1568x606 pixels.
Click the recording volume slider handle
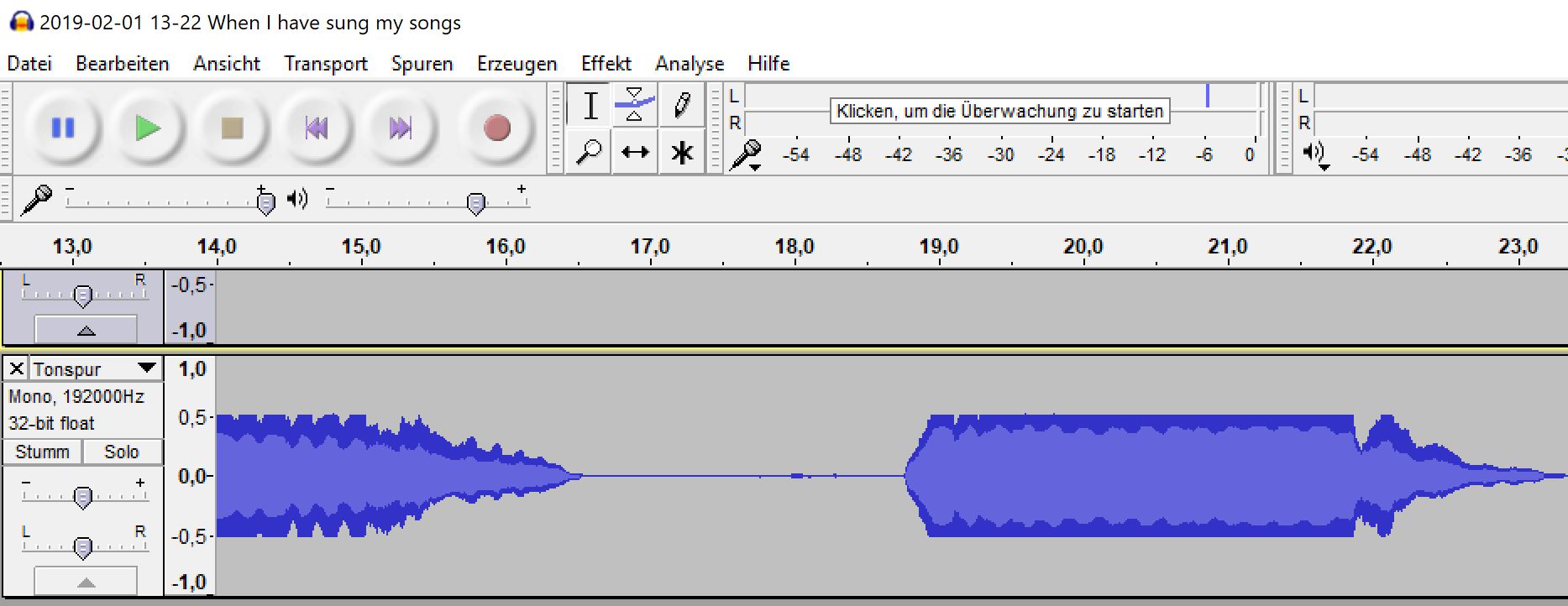(x=265, y=202)
